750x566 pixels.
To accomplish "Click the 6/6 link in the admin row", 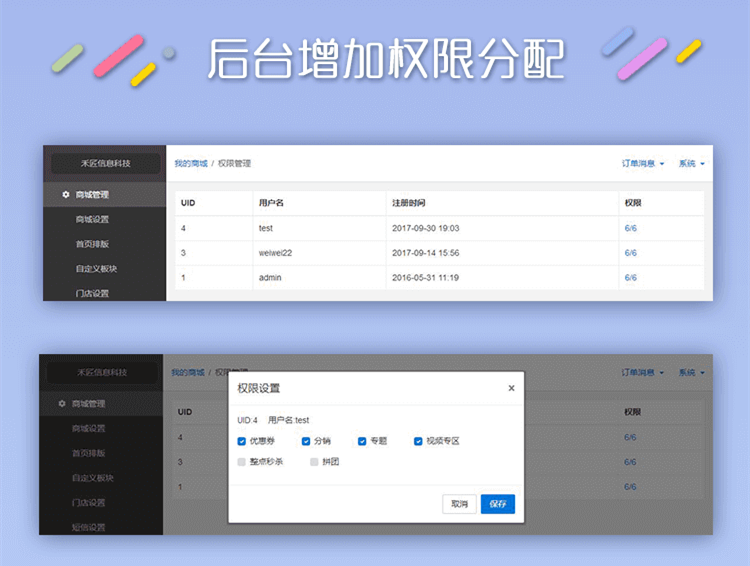I will click(630, 277).
